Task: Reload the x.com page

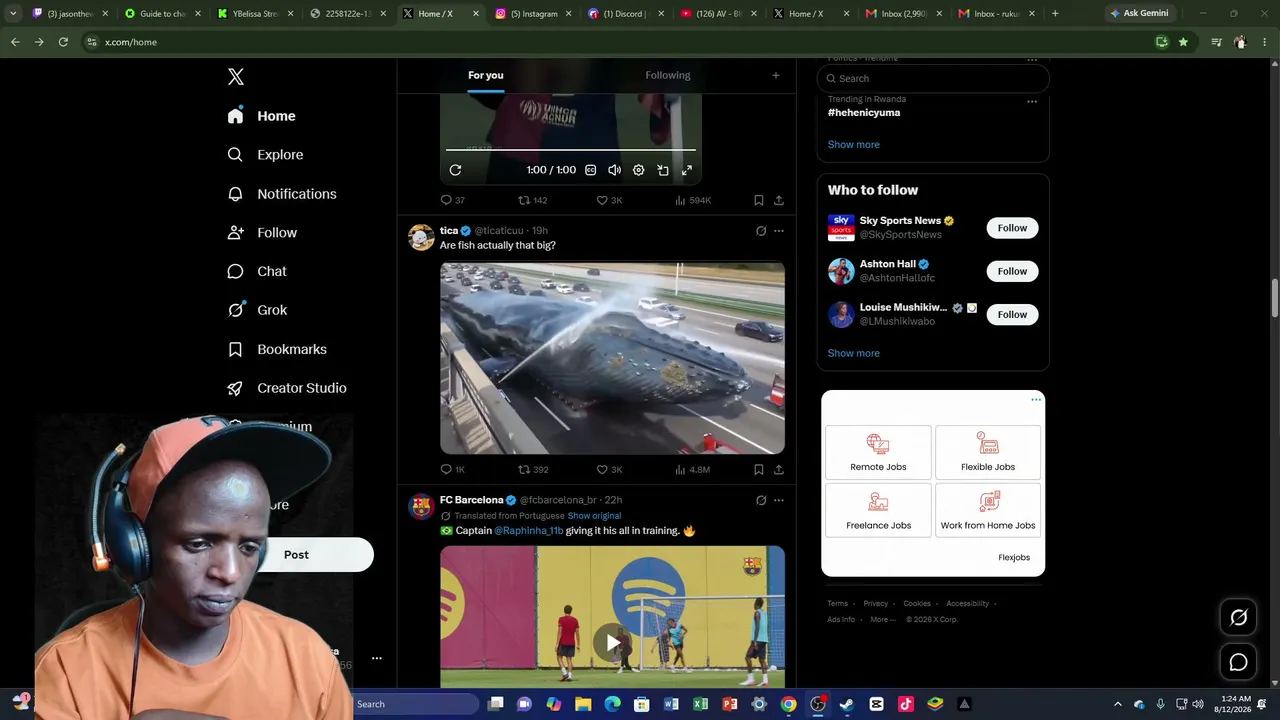Action: (63, 42)
